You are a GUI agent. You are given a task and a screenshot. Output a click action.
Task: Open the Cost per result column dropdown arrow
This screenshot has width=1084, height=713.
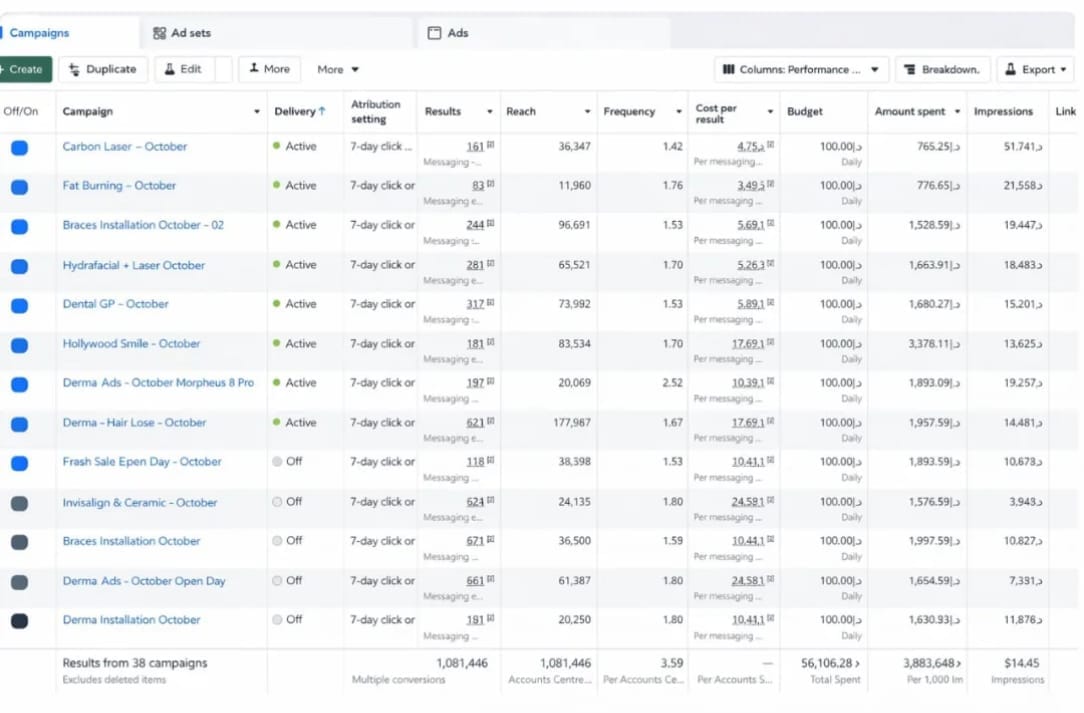click(x=769, y=111)
